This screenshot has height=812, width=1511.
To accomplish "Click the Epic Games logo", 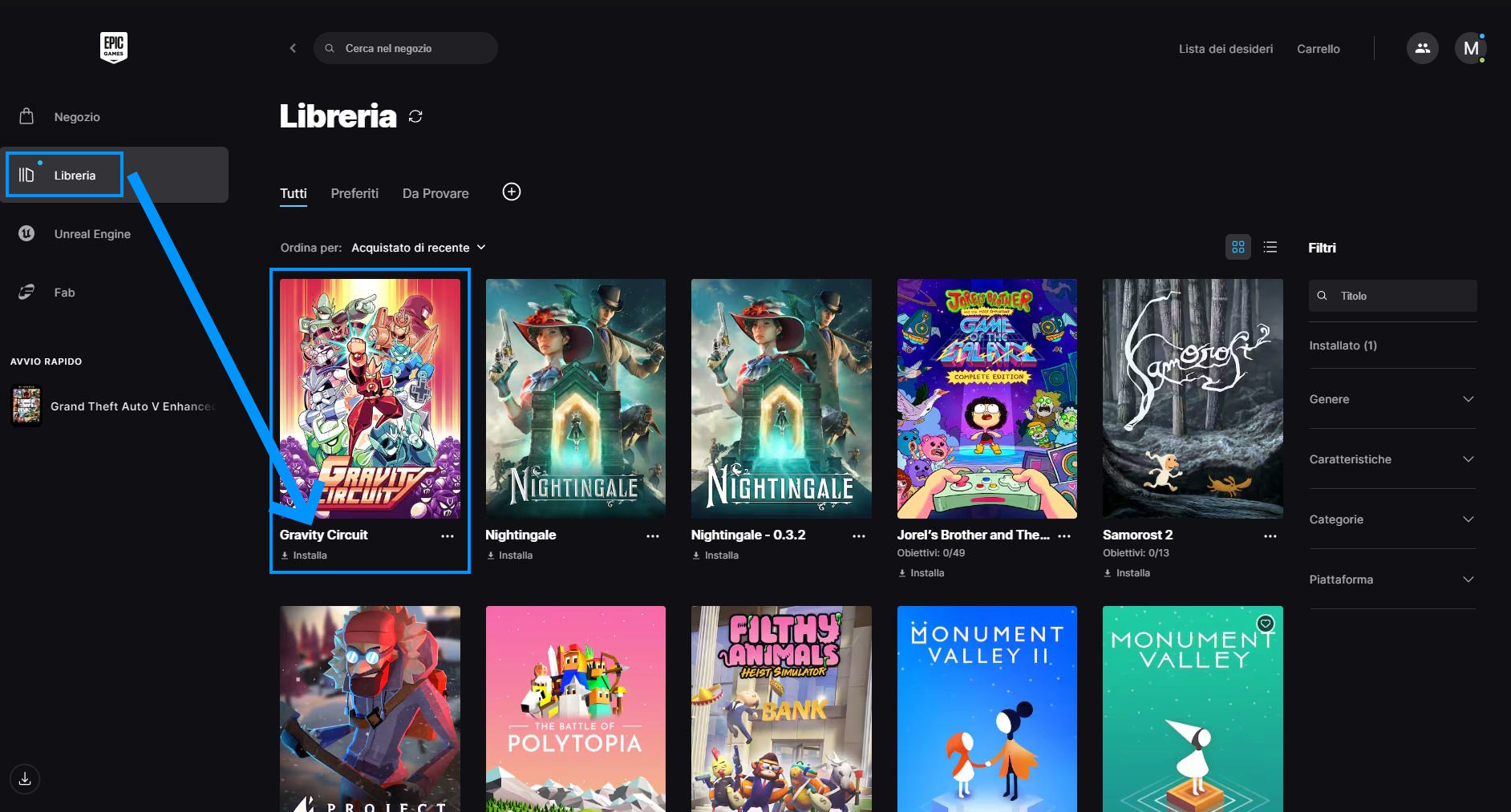I will (113, 47).
